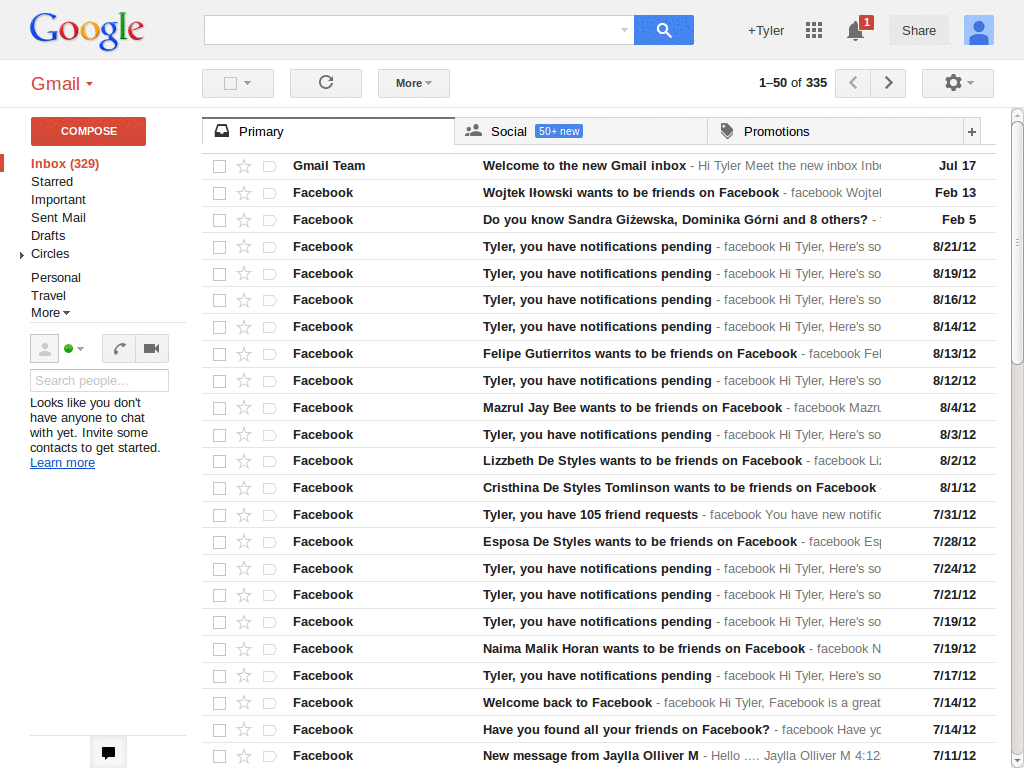Add a new inbox tab with plus
The height and width of the screenshot is (768, 1024).
pos(972,132)
